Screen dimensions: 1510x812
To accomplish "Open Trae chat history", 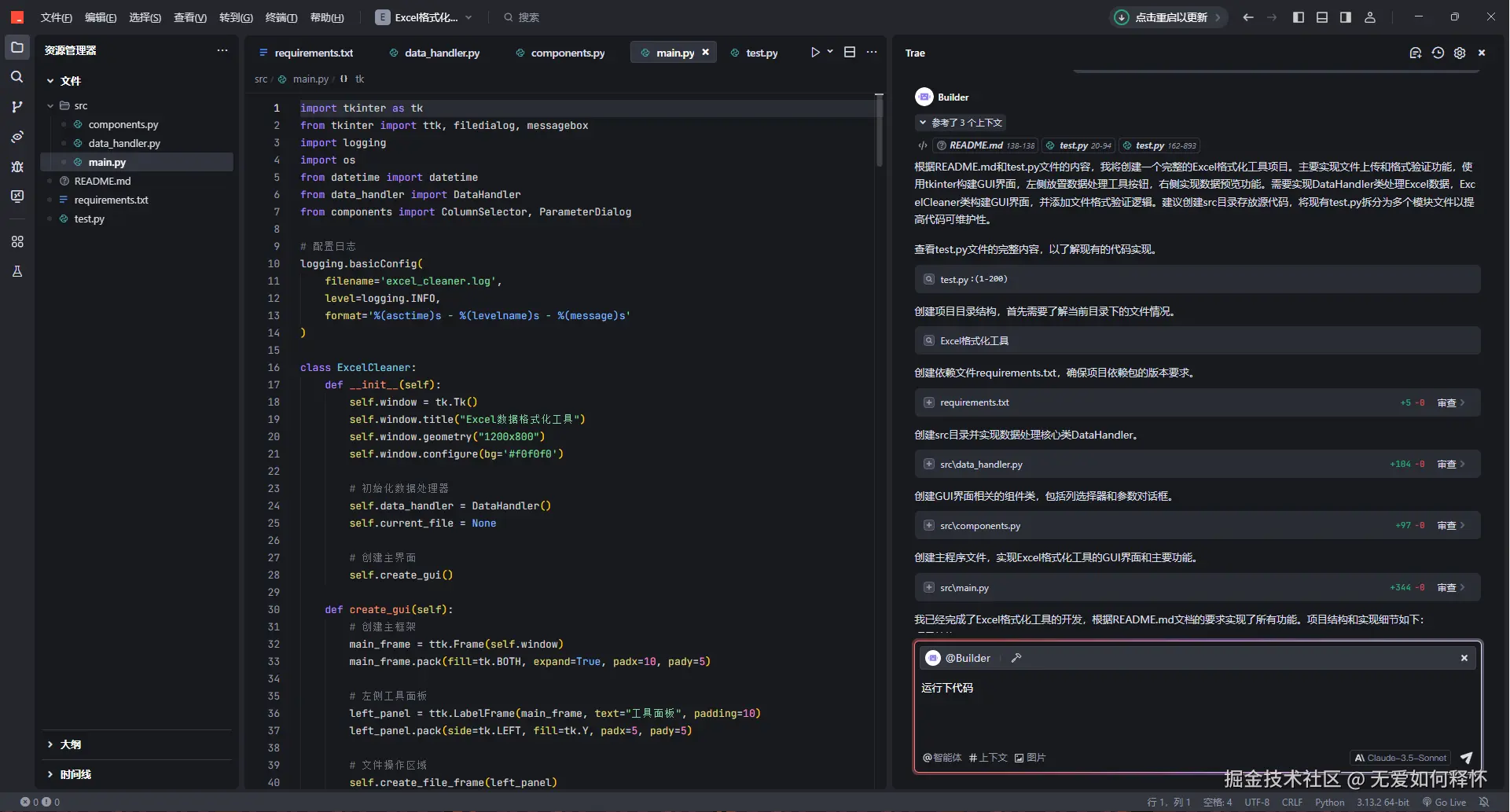I will coord(1438,53).
